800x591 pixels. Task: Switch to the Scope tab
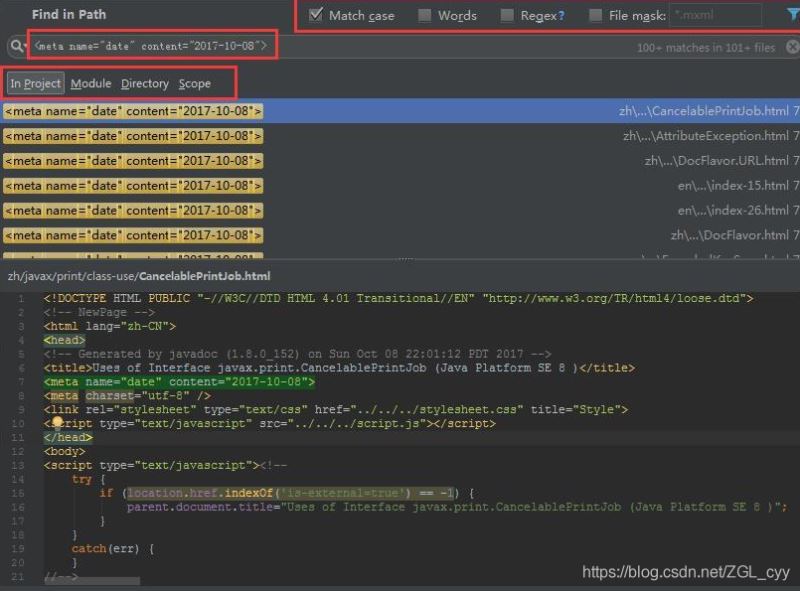click(x=194, y=83)
